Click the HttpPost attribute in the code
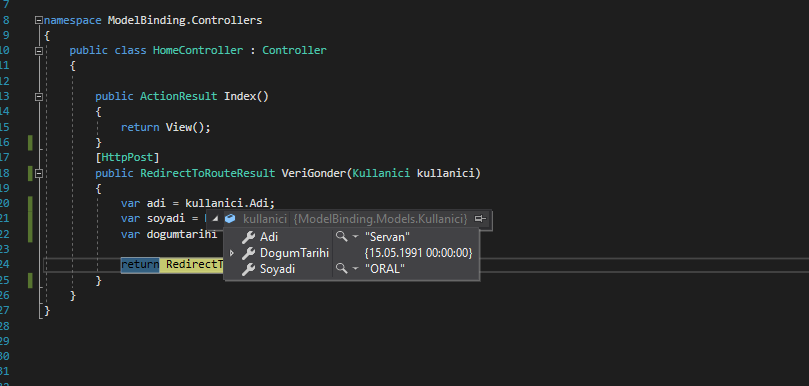The width and height of the screenshot is (809, 386). click(x=127, y=157)
